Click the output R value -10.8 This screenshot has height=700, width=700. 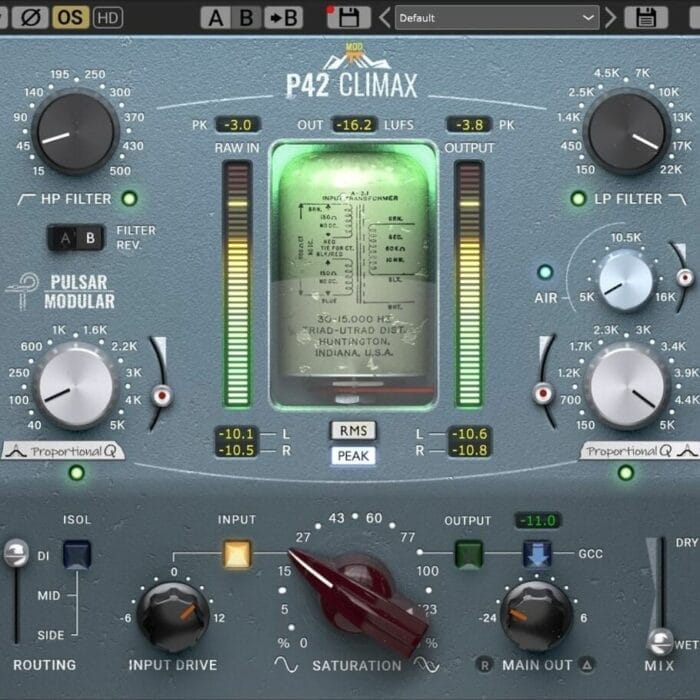(x=469, y=450)
